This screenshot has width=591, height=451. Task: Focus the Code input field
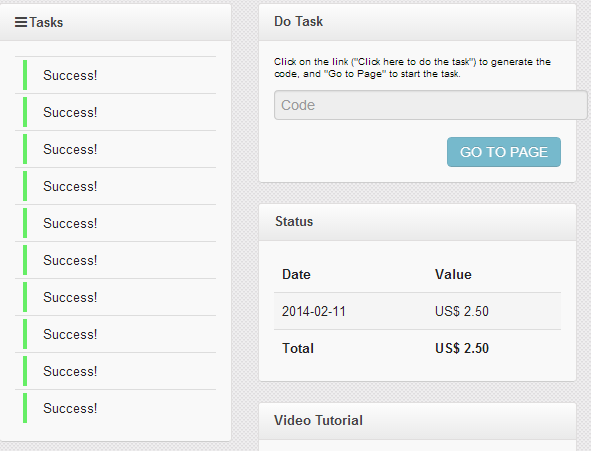(x=430, y=105)
